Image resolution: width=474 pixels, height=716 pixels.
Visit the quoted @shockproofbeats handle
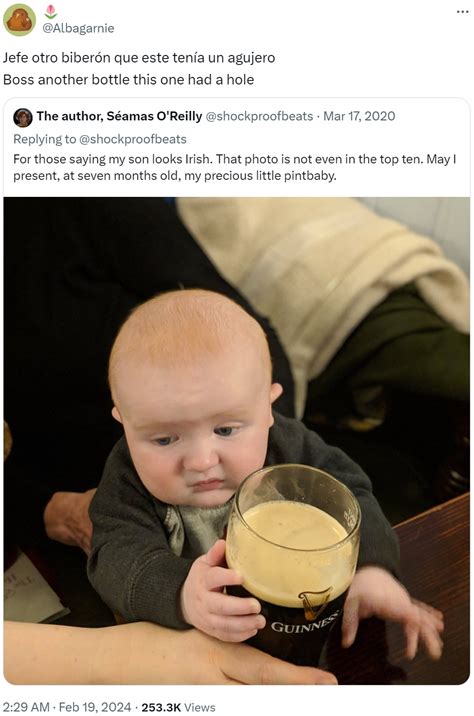pyautogui.click(x=259, y=116)
